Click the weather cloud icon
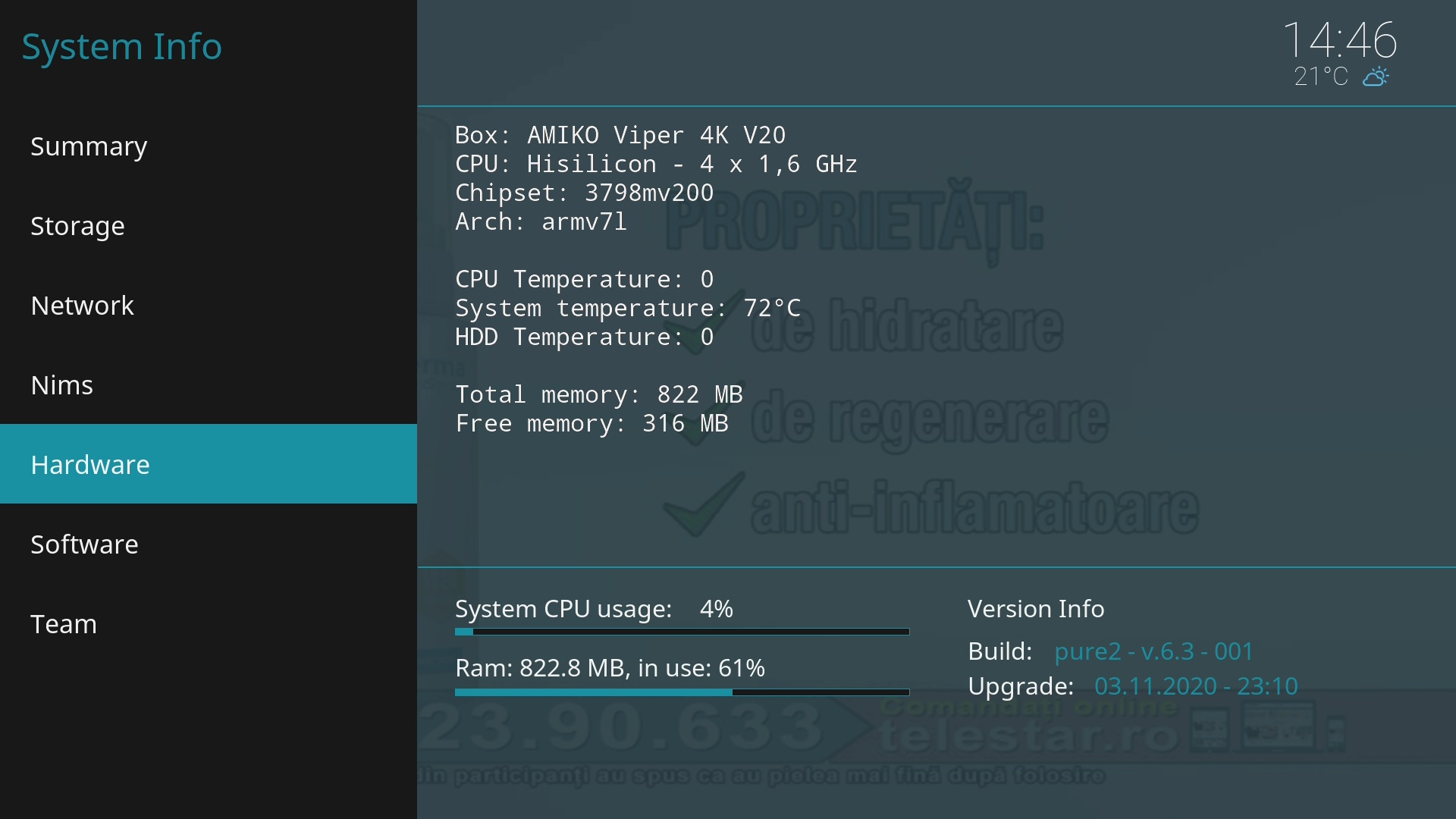 (1375, 77)
